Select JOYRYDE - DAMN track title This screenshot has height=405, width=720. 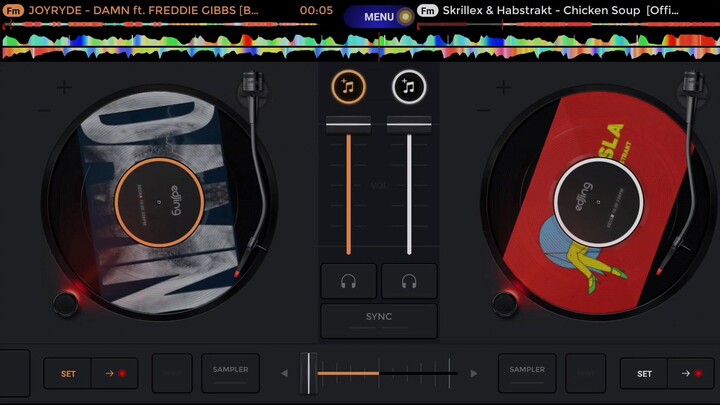point(143,11)
